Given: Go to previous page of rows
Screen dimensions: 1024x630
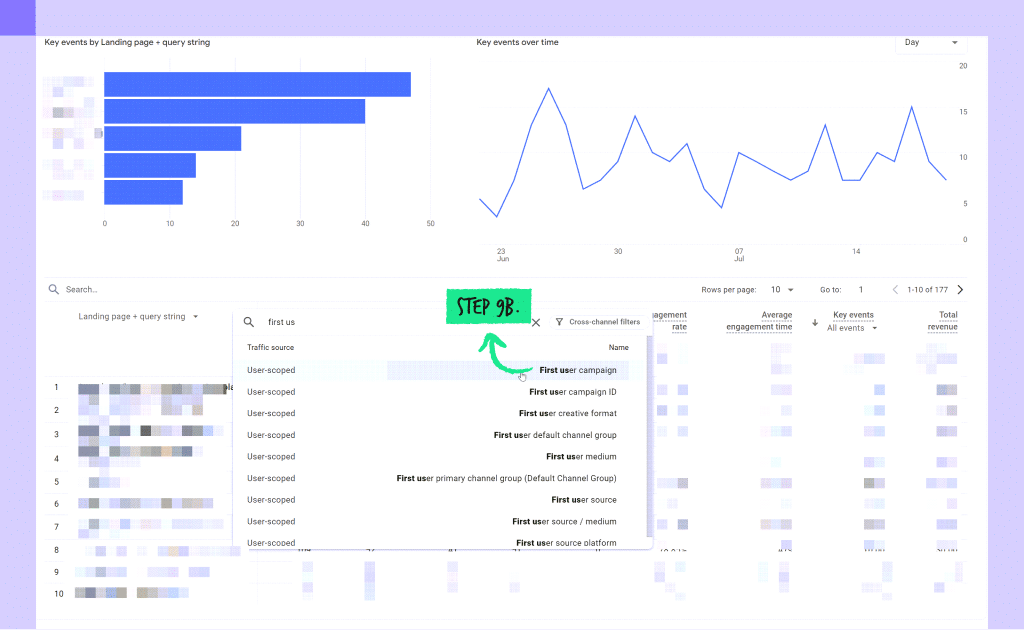Looking at the screenshot, I should pos(895,289).
